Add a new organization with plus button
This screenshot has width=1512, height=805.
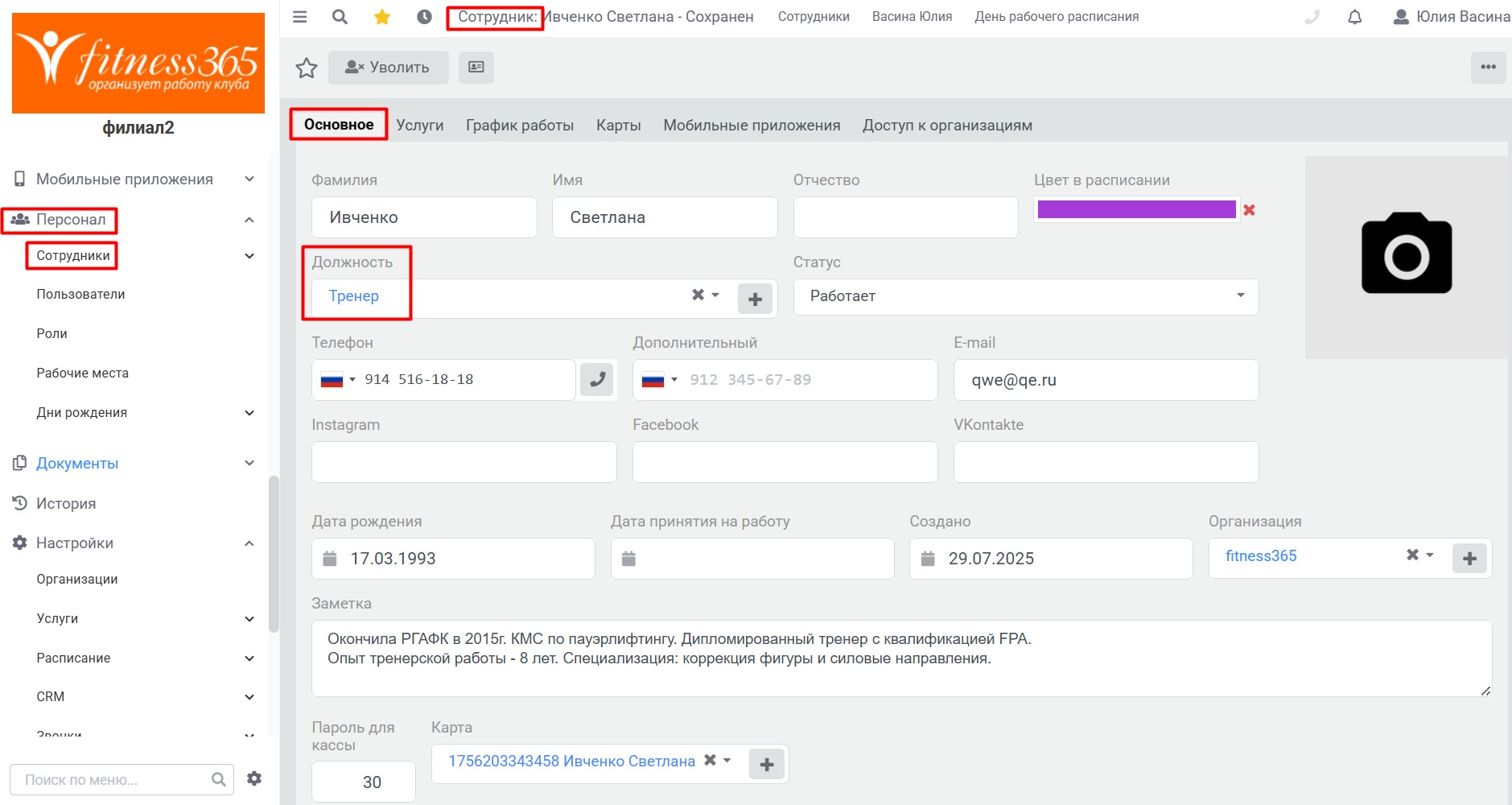click(1469, 559)
